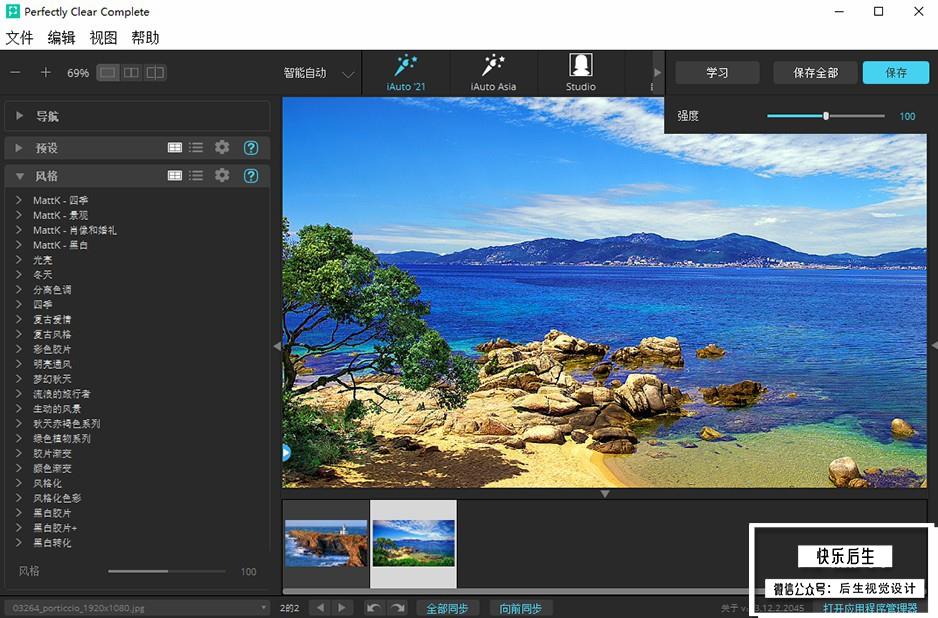Rotate image counterclockwise

[x=374, y=608]
